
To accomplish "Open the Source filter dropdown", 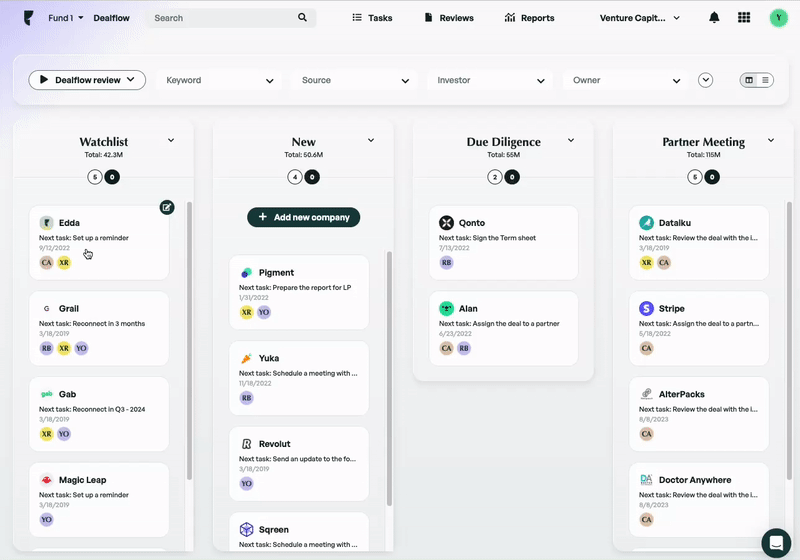I will [356, 80].
